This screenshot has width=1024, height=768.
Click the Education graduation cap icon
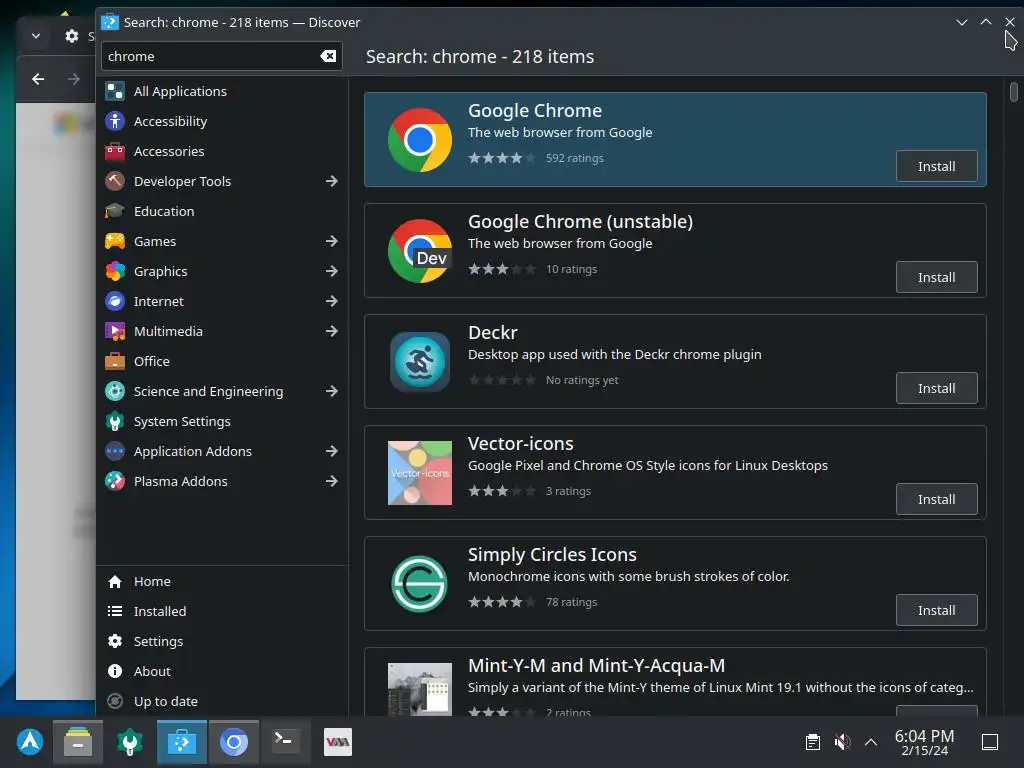pos(115,212)
